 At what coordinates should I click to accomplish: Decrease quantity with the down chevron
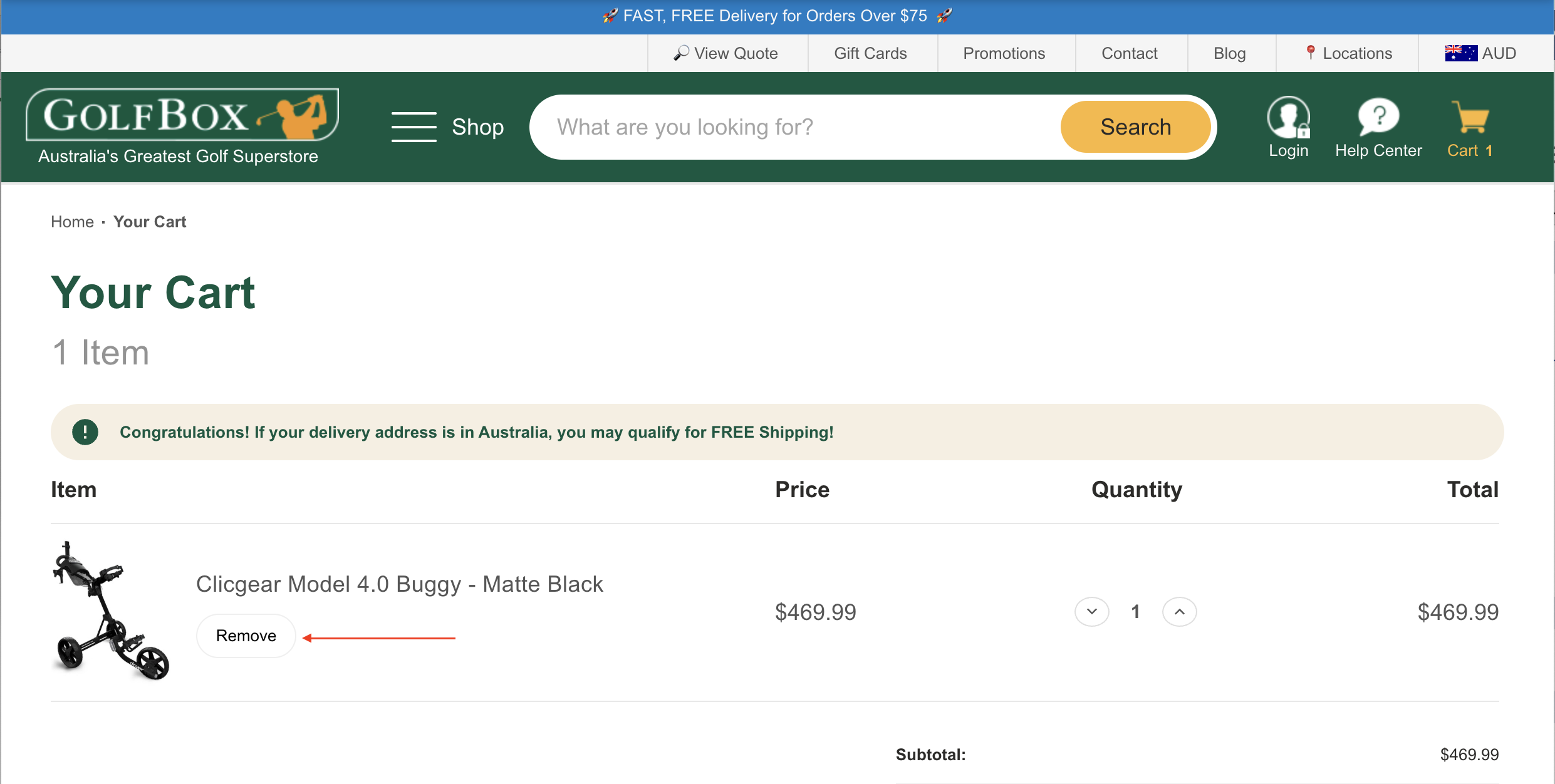1092,612
